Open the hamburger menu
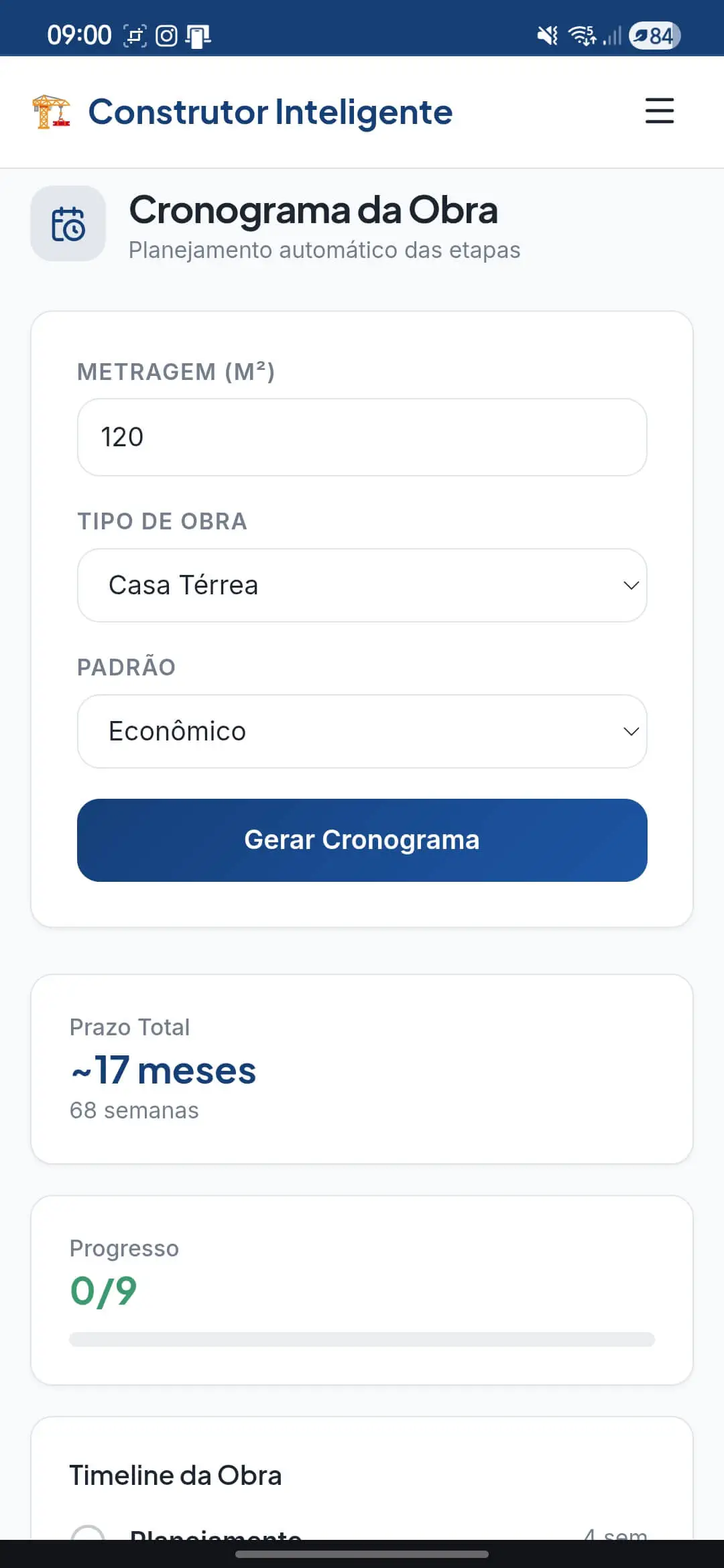This screenshot has width=724, height=1568. pyautogui.click(x=659, y=111)
